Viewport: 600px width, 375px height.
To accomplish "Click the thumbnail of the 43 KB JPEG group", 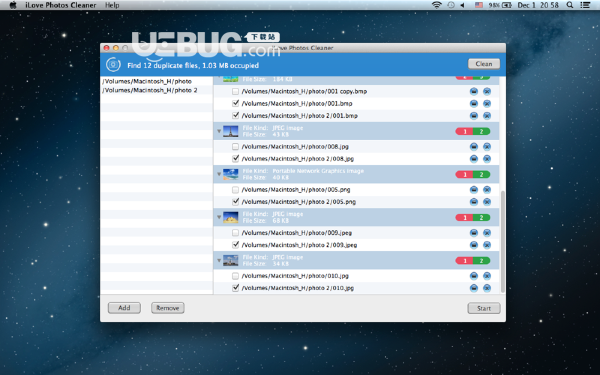I will 230,131.
